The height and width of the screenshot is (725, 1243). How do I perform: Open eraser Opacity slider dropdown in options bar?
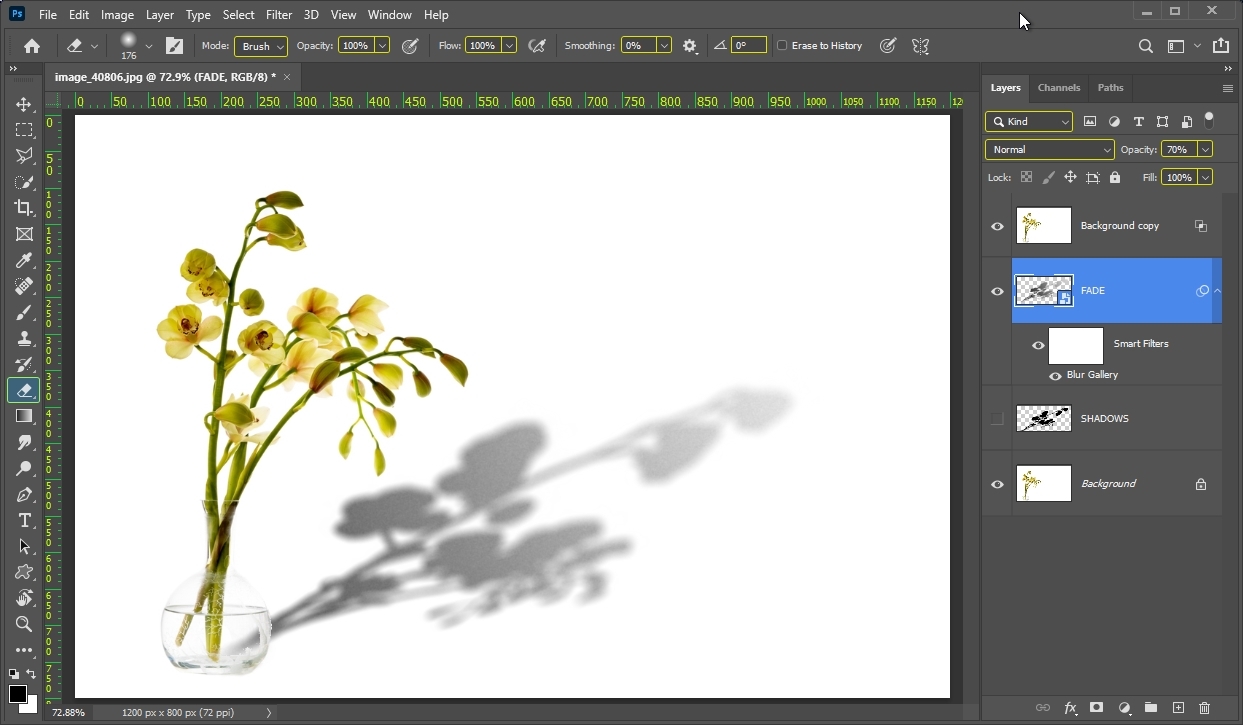[382, 46]
